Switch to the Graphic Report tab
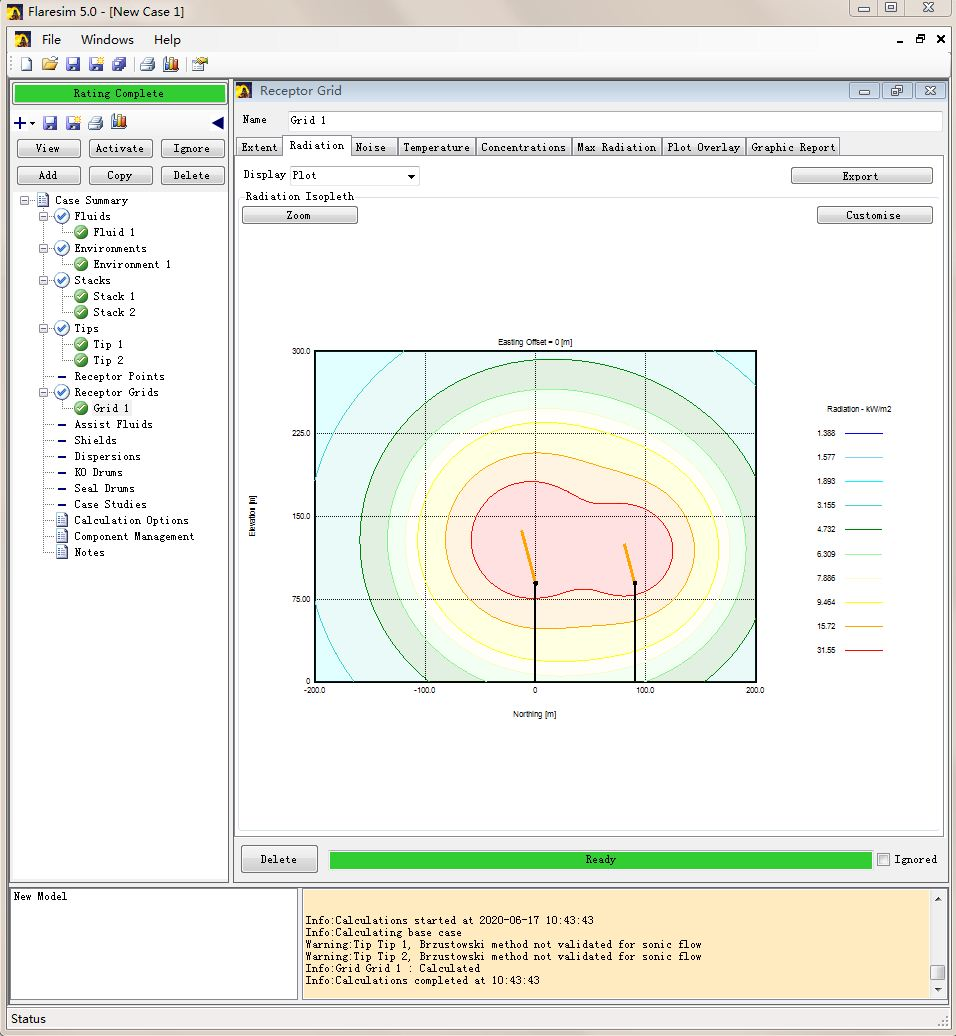956x1036 pixels. 793,147
